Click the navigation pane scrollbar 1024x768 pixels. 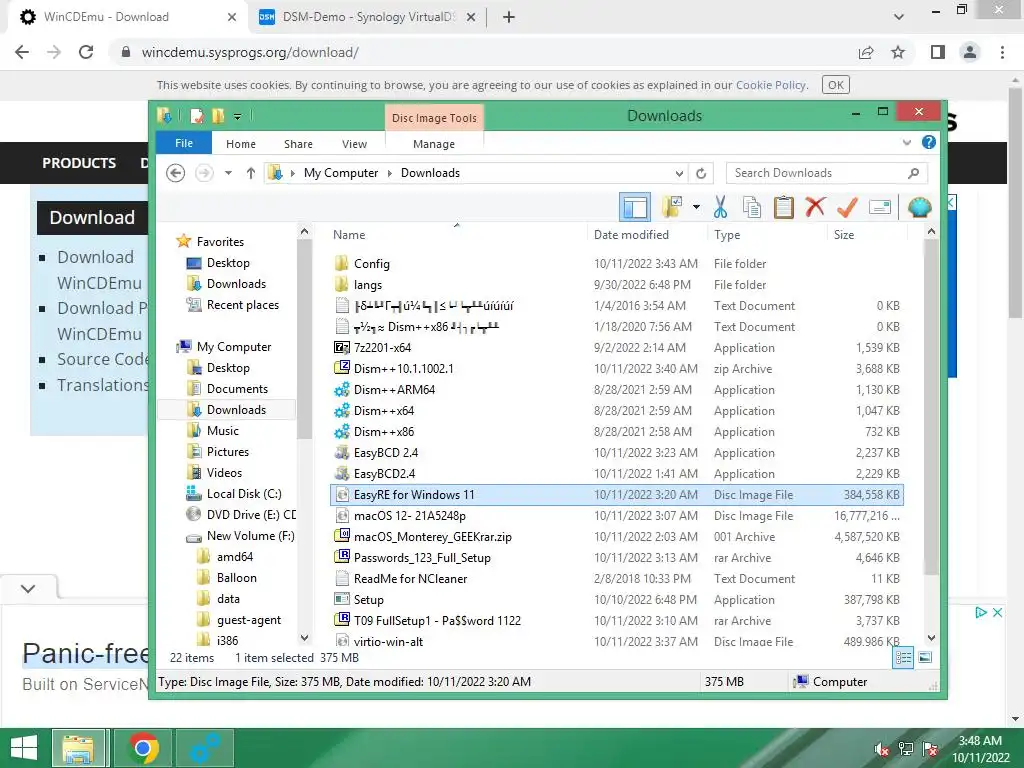point(304,340)
